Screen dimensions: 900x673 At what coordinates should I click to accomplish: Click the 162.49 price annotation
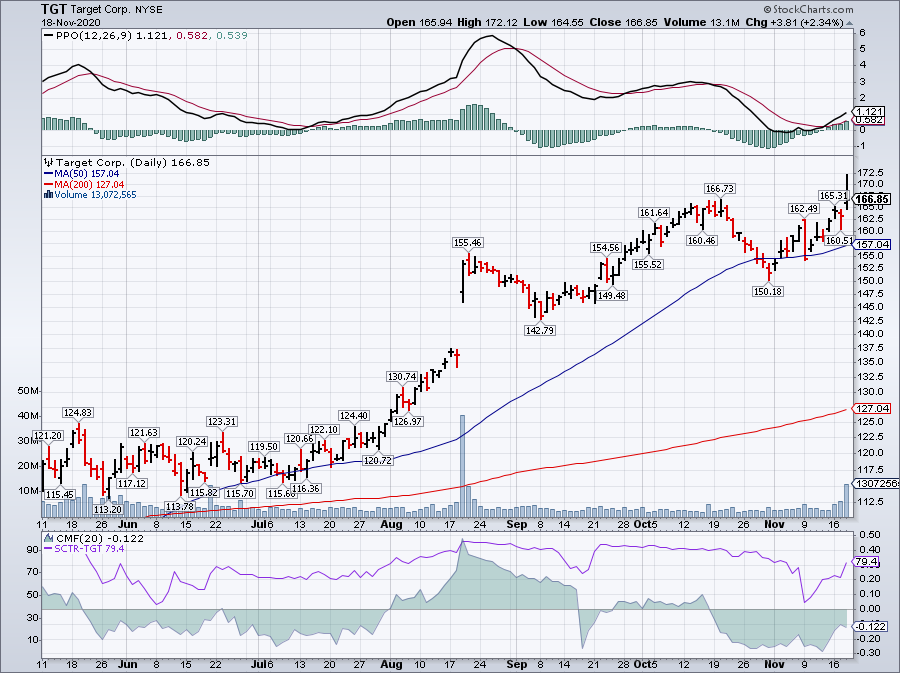[804, 209]
